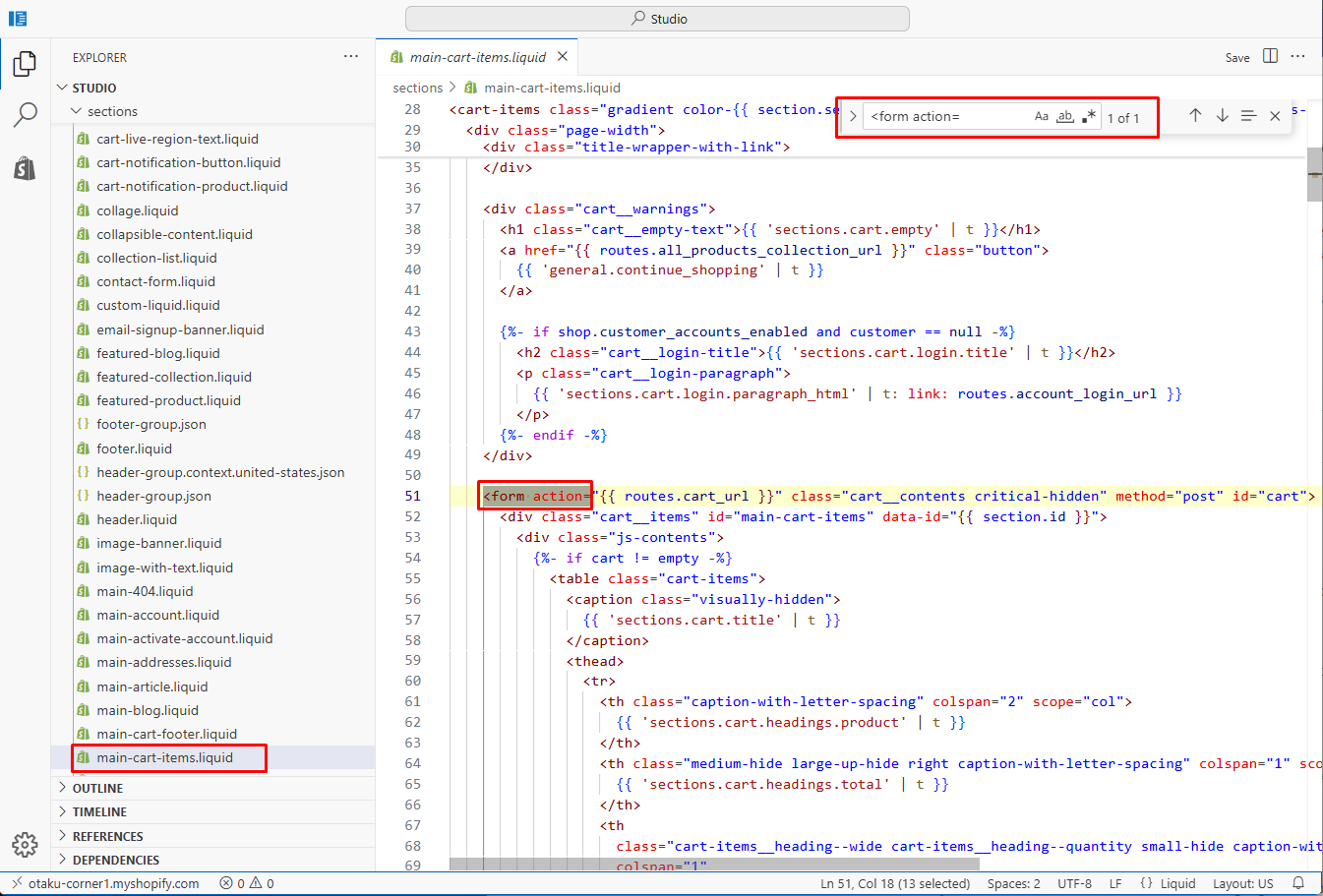Open footer-group.json file
The image size is (1323, 896).
(x=150, y=424)
